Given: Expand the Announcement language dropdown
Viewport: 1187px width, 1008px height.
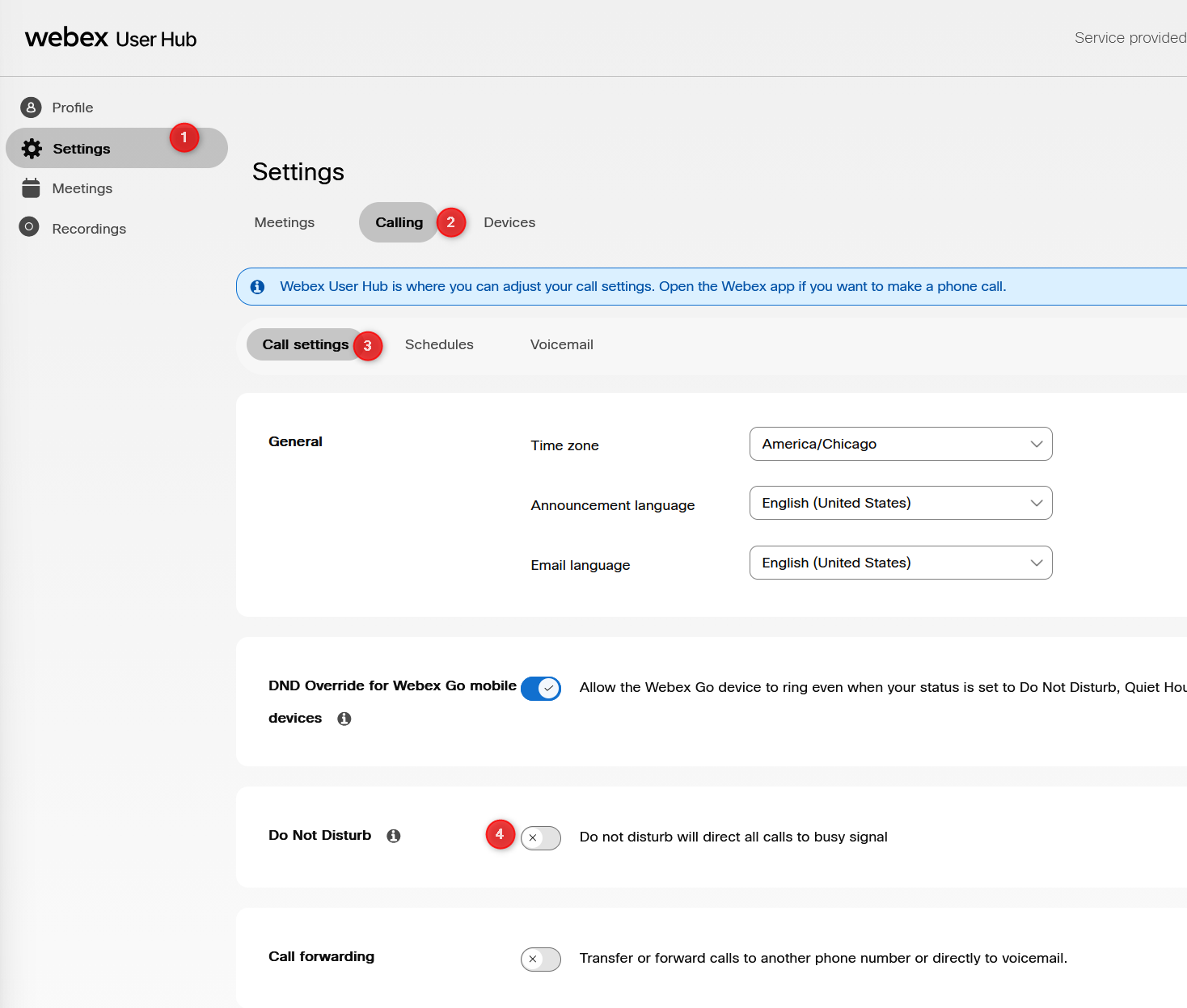Looking at the screenshot, I should click(900, 503).
